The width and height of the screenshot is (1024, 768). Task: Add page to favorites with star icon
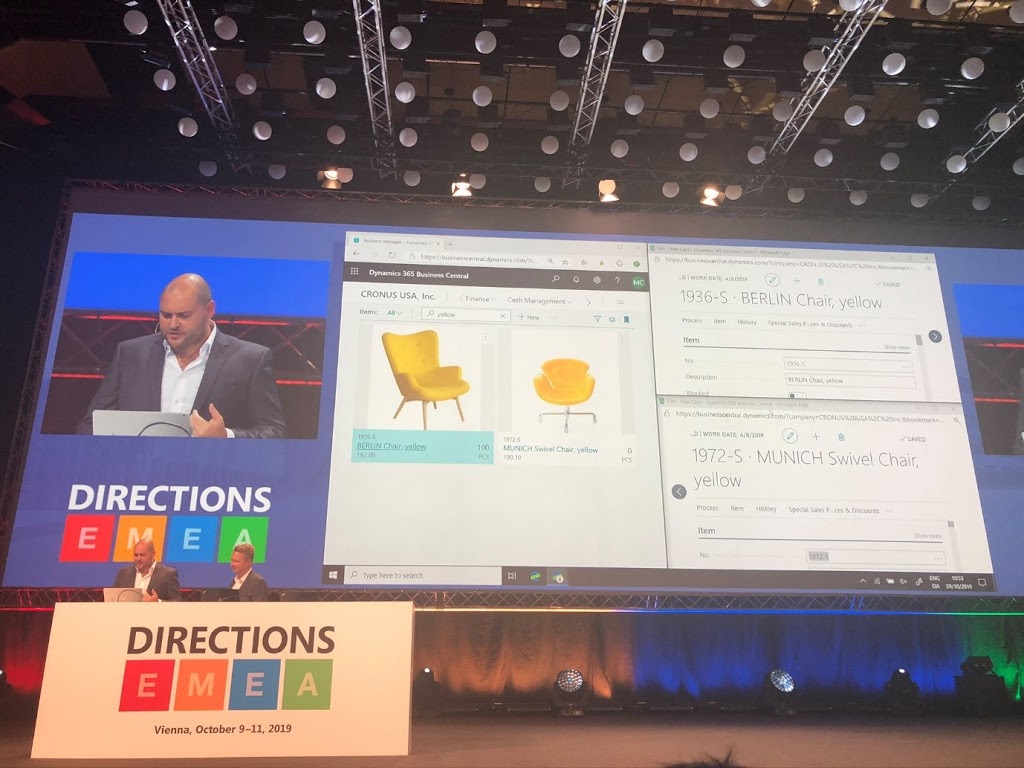tap(566, 261)
